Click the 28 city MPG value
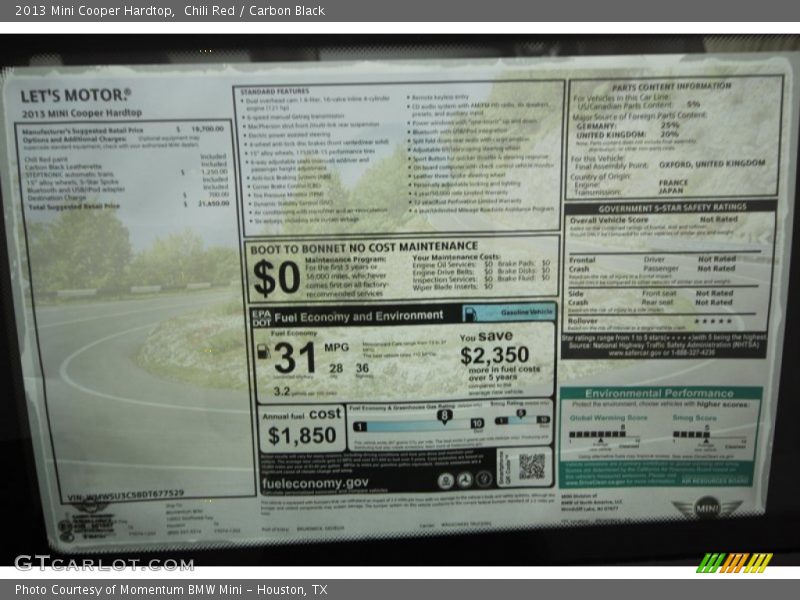Viewport: 800px width, 600px height. (336, 368)
